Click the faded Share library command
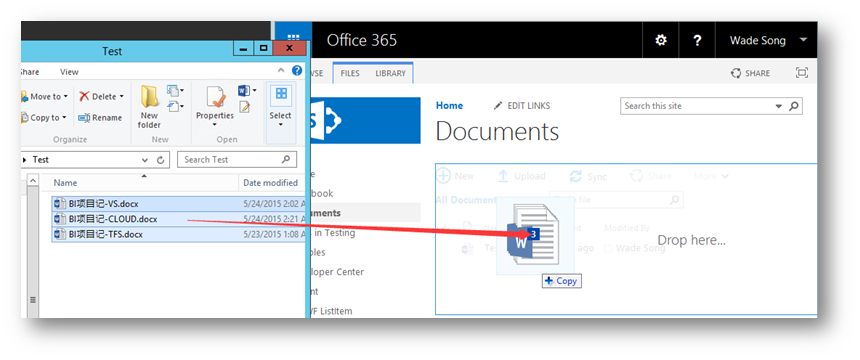This screenshot has width=860, height=360. (650, 176)
